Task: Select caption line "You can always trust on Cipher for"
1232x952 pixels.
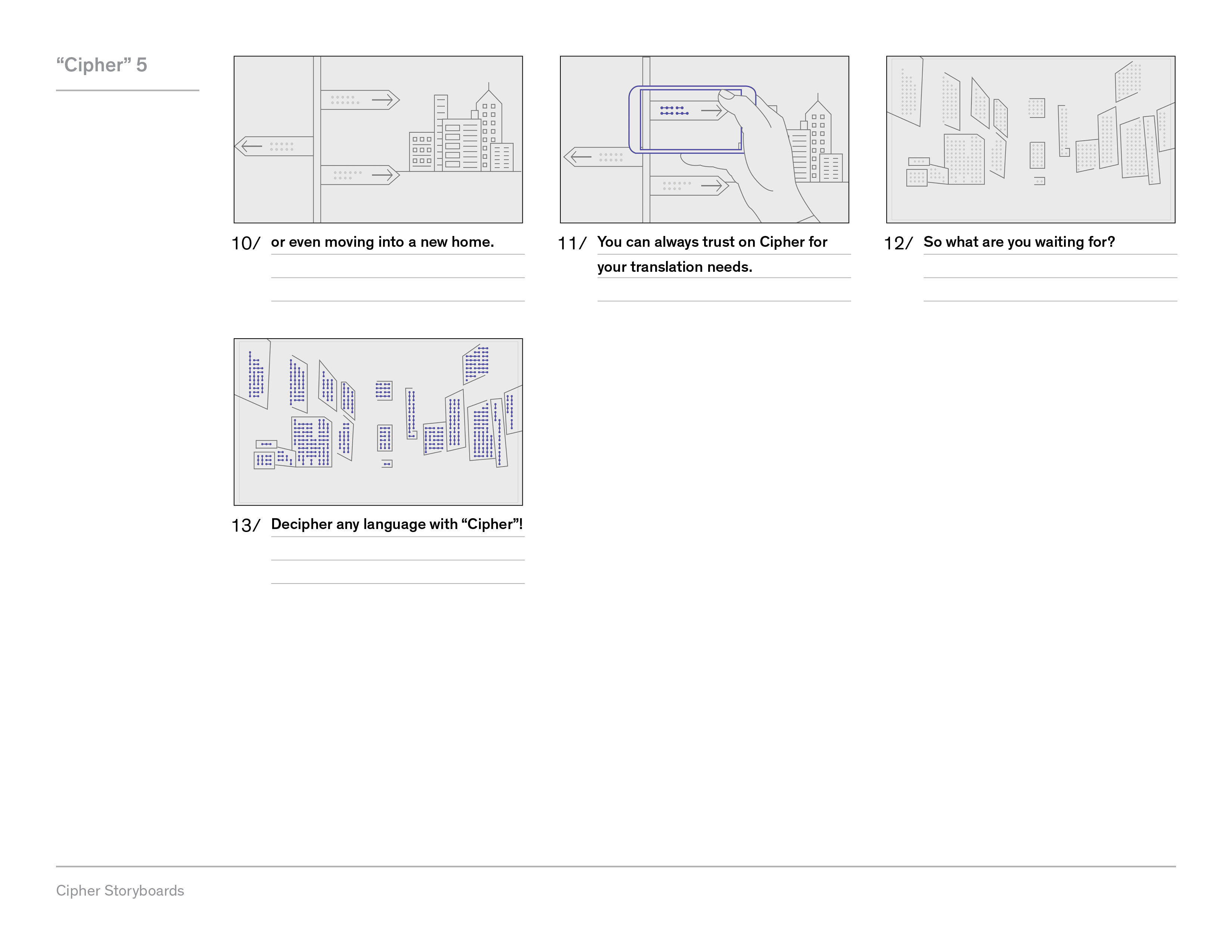Action: tap(712, 242)
